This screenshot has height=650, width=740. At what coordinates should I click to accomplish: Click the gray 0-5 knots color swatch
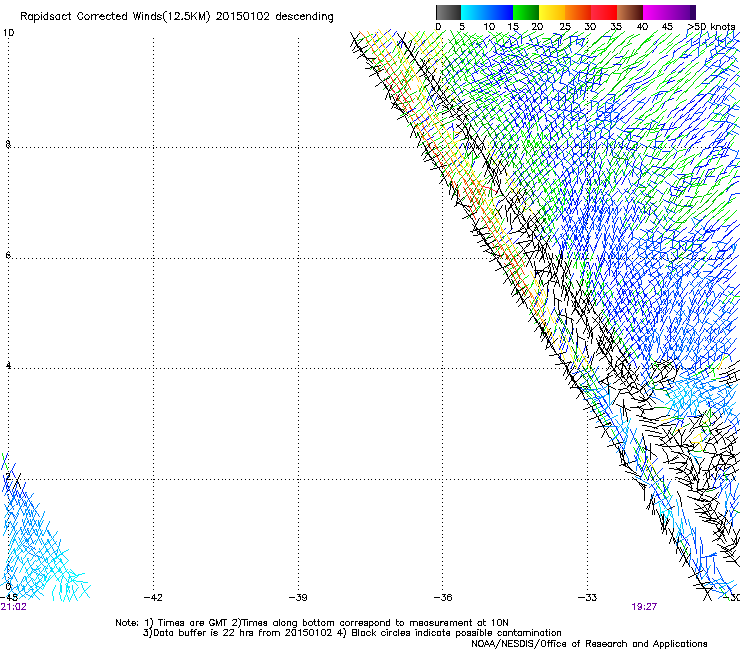pos(448,12)
